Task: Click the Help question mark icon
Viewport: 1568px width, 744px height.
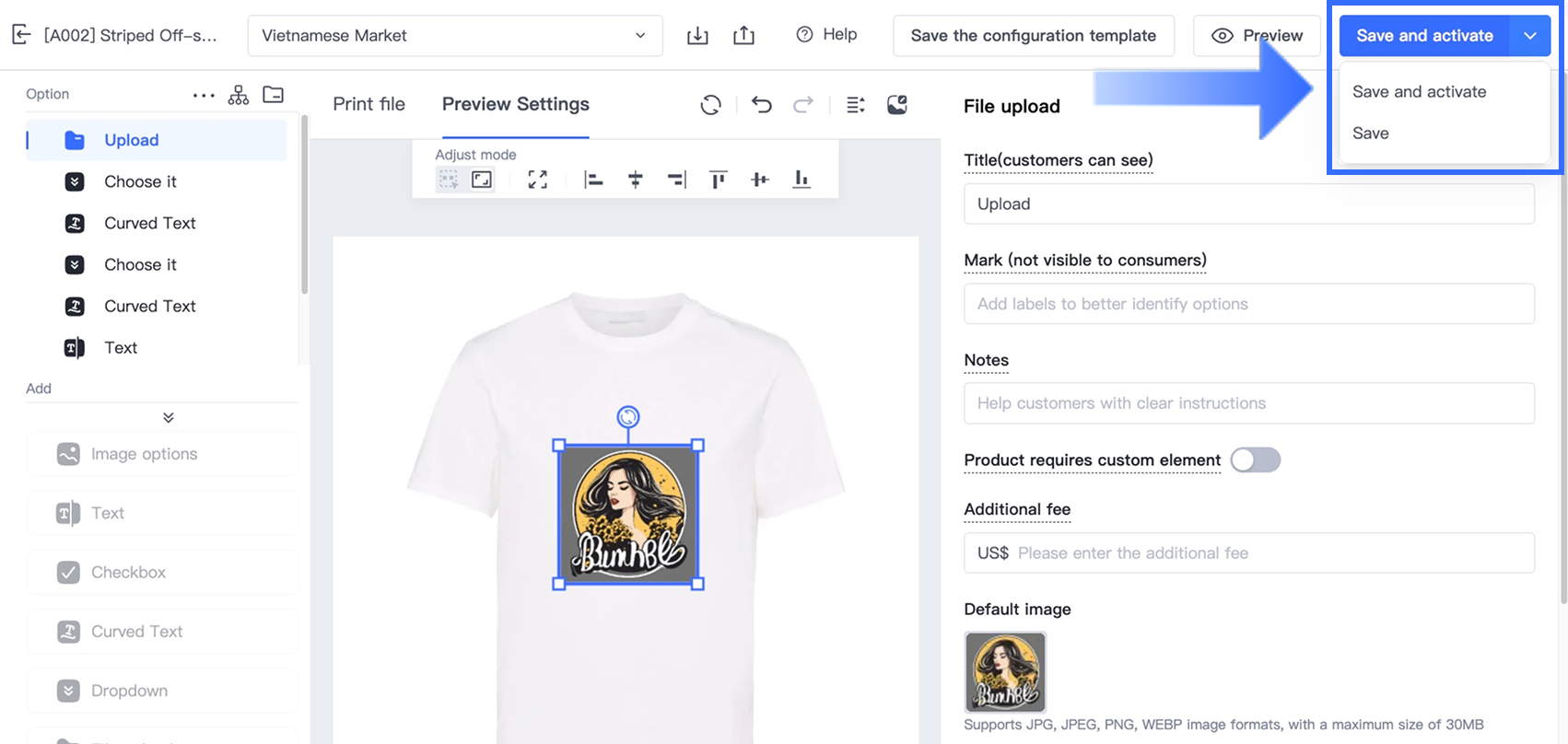Action: click(805, 34)
